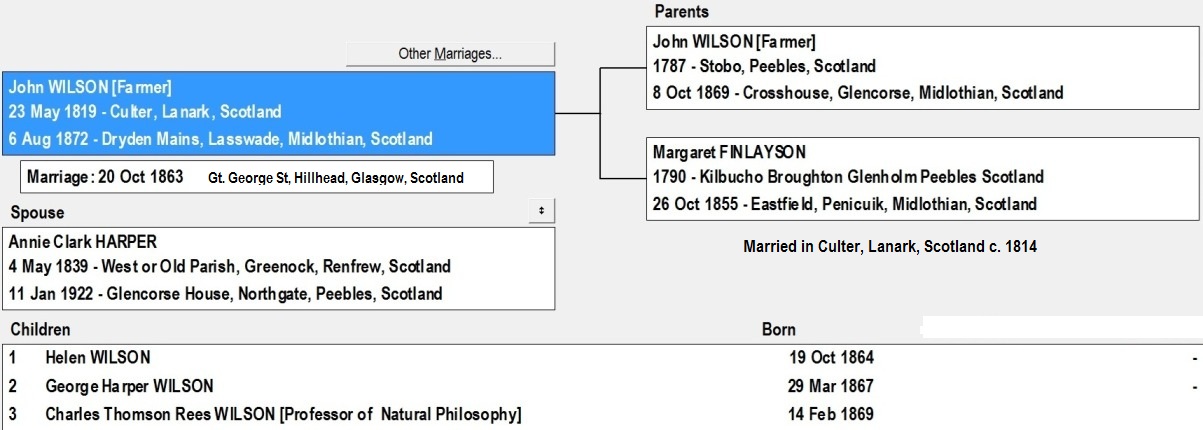Open the spouse selector arrow button
Viewport: 1203px width, 430px height.
[541, 211]
